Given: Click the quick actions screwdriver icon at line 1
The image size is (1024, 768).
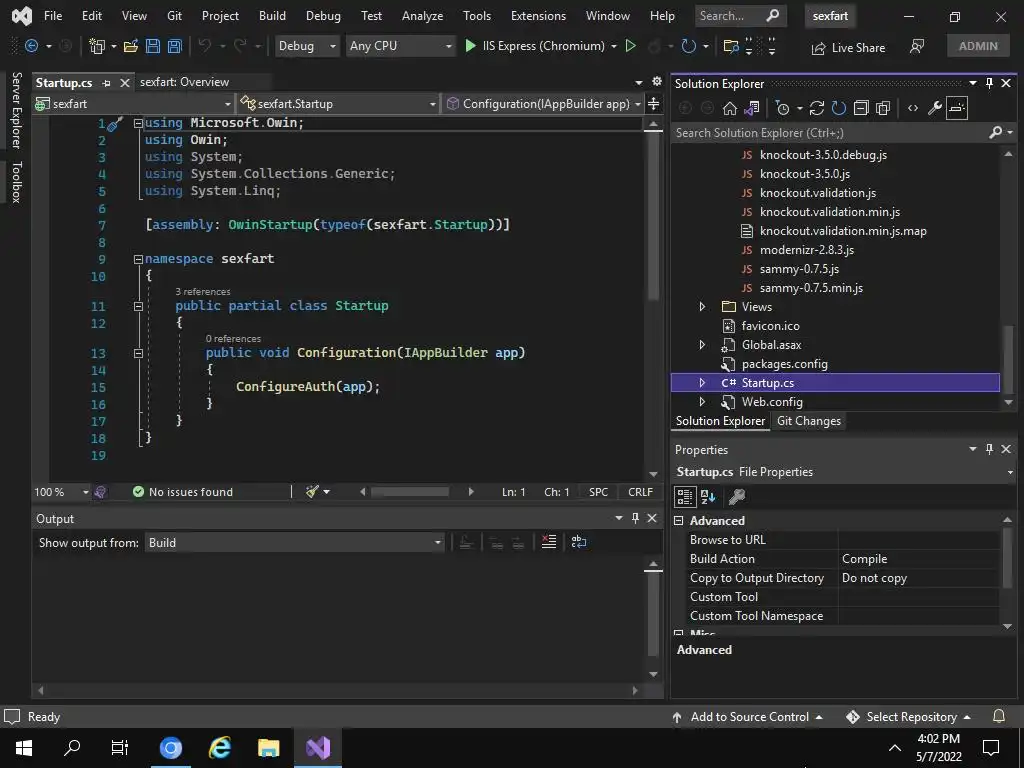Looking at the screenshot, I should click(x=114, y=123).
